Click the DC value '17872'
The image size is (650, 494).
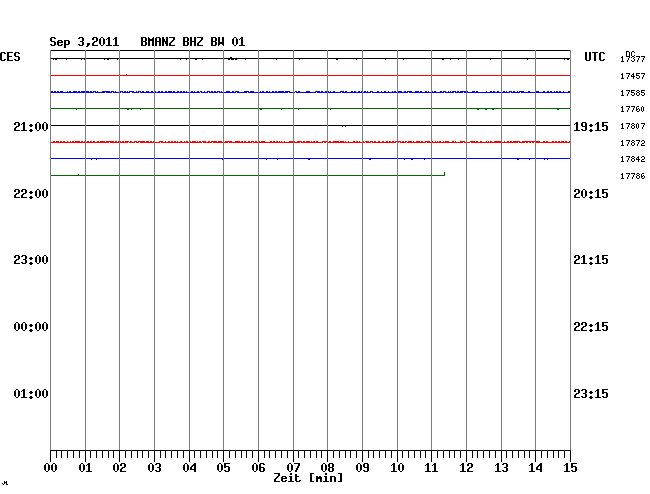click(x=633, y=143)
